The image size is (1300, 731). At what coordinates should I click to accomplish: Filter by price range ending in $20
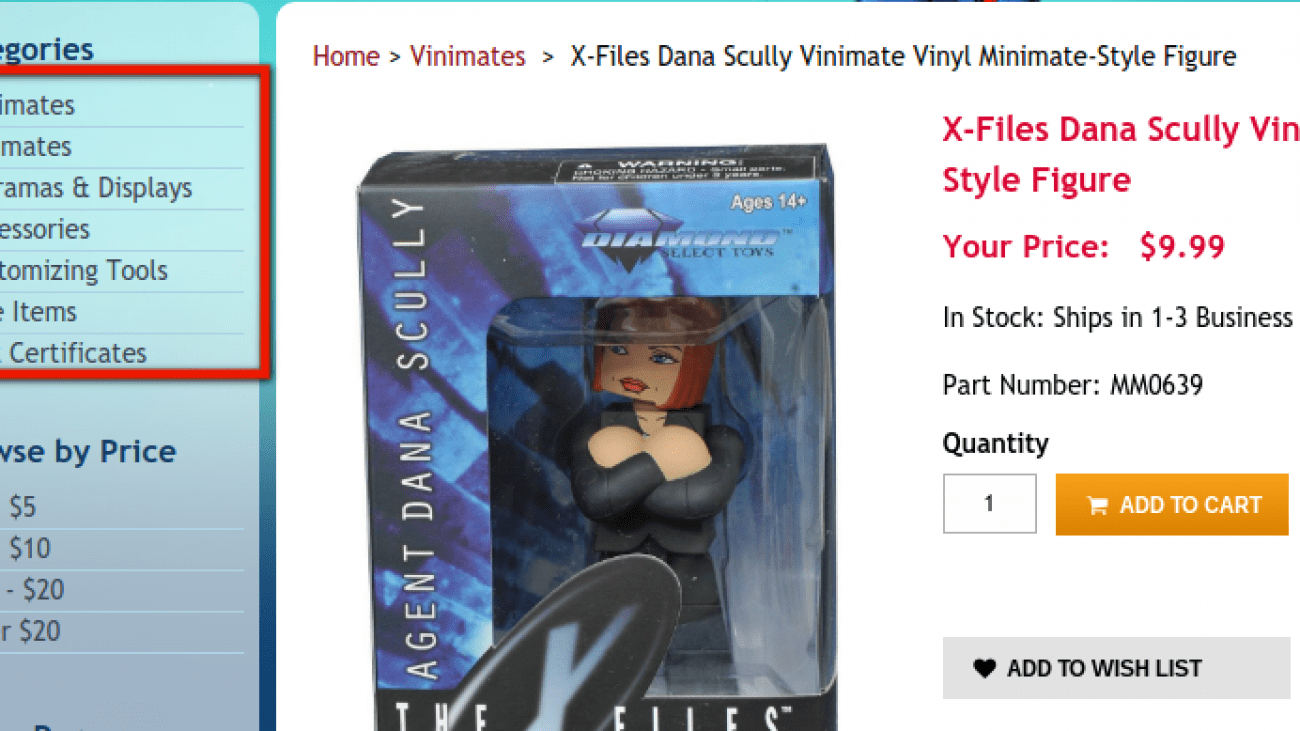point(32,590)
